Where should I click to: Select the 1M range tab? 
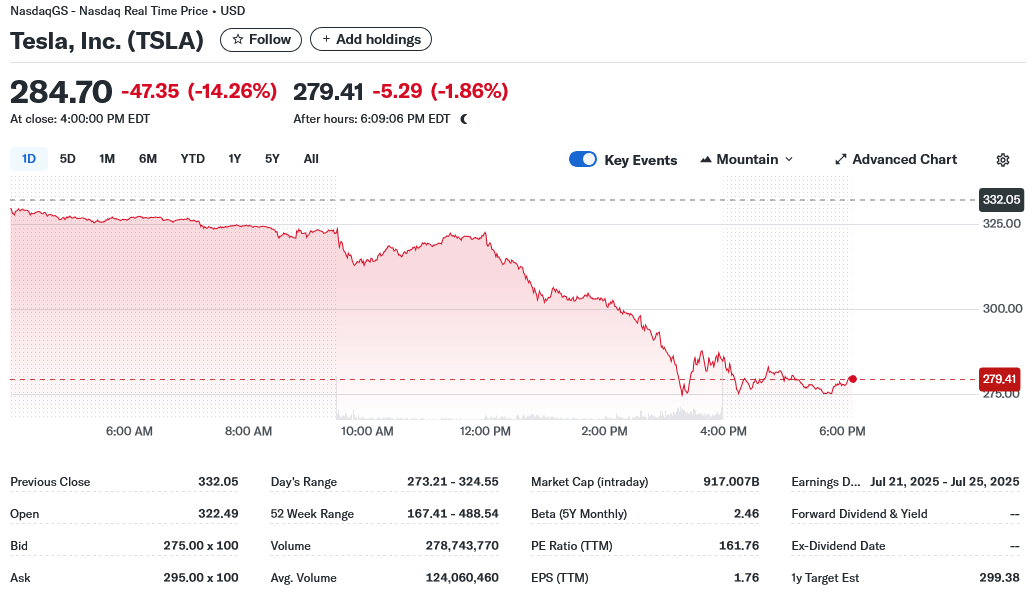107,159
